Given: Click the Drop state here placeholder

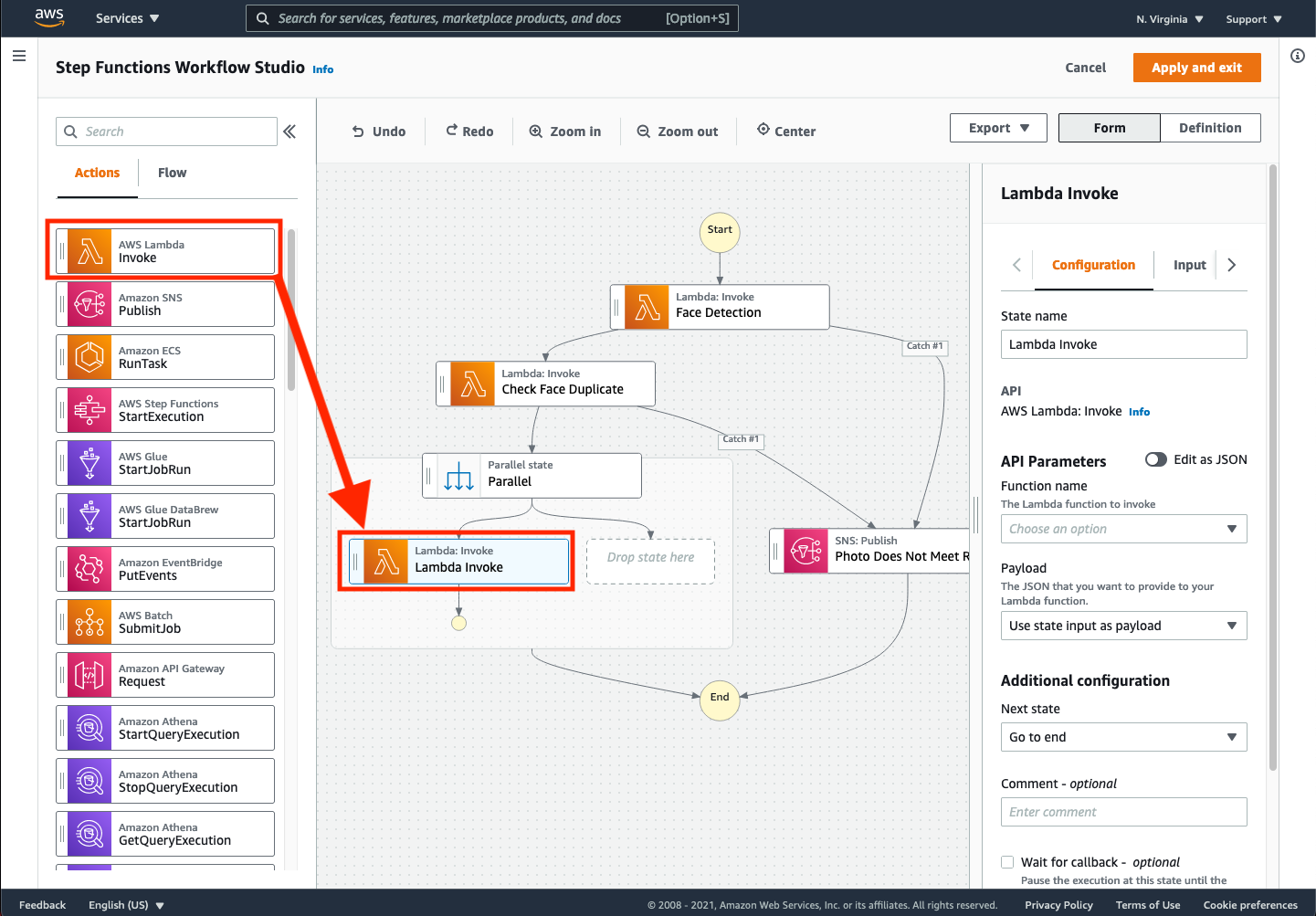Looking at the screenshot, I should (650, 561).
